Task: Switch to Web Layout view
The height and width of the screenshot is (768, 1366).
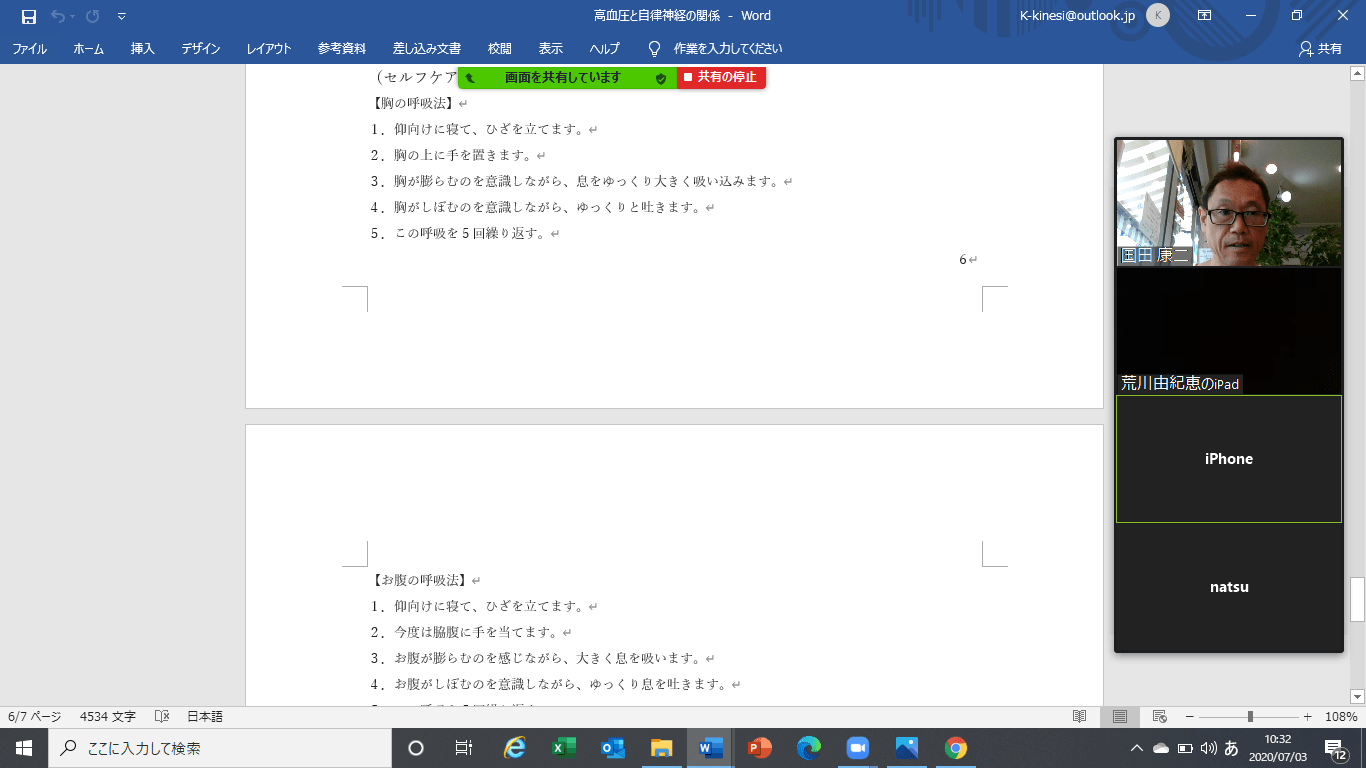Action: [1159, 717]
